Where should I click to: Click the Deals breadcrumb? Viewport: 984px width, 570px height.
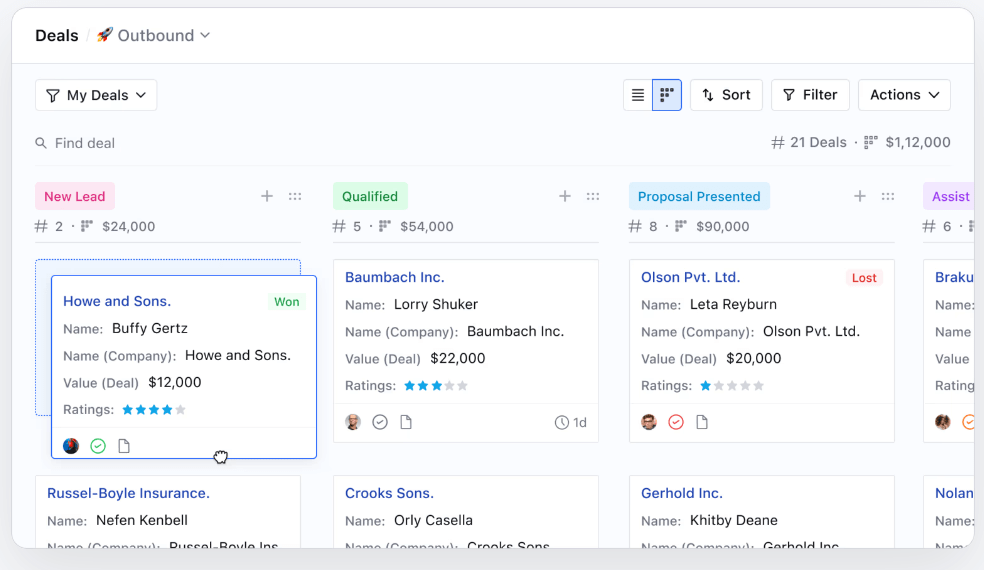(x=56, y=36)
